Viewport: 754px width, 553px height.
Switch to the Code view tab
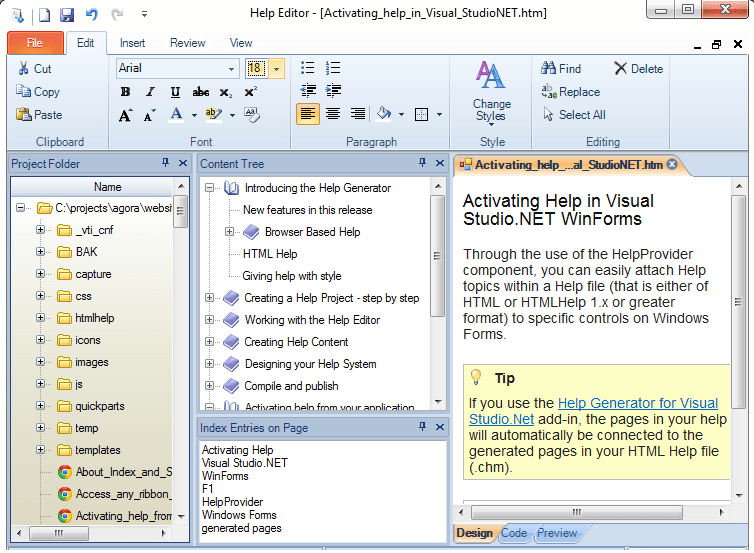coord(514,533)
